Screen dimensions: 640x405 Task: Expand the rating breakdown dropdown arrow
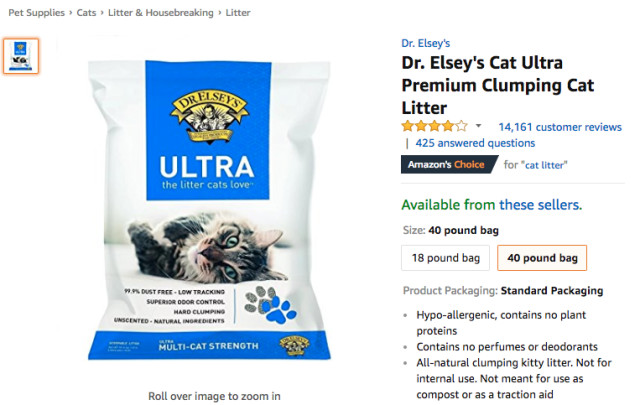tap(479, 126)
